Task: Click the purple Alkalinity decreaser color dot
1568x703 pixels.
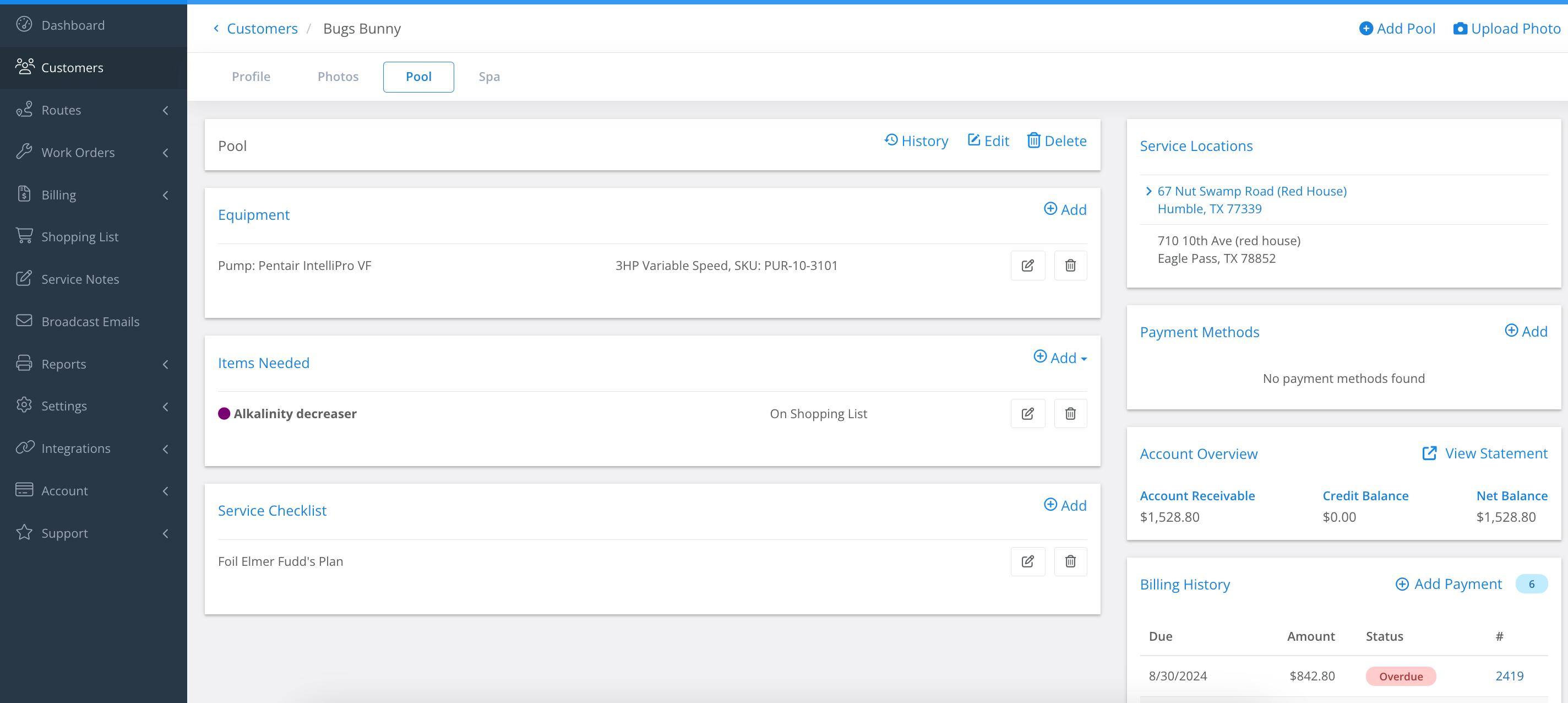Action: pos(224,414)
